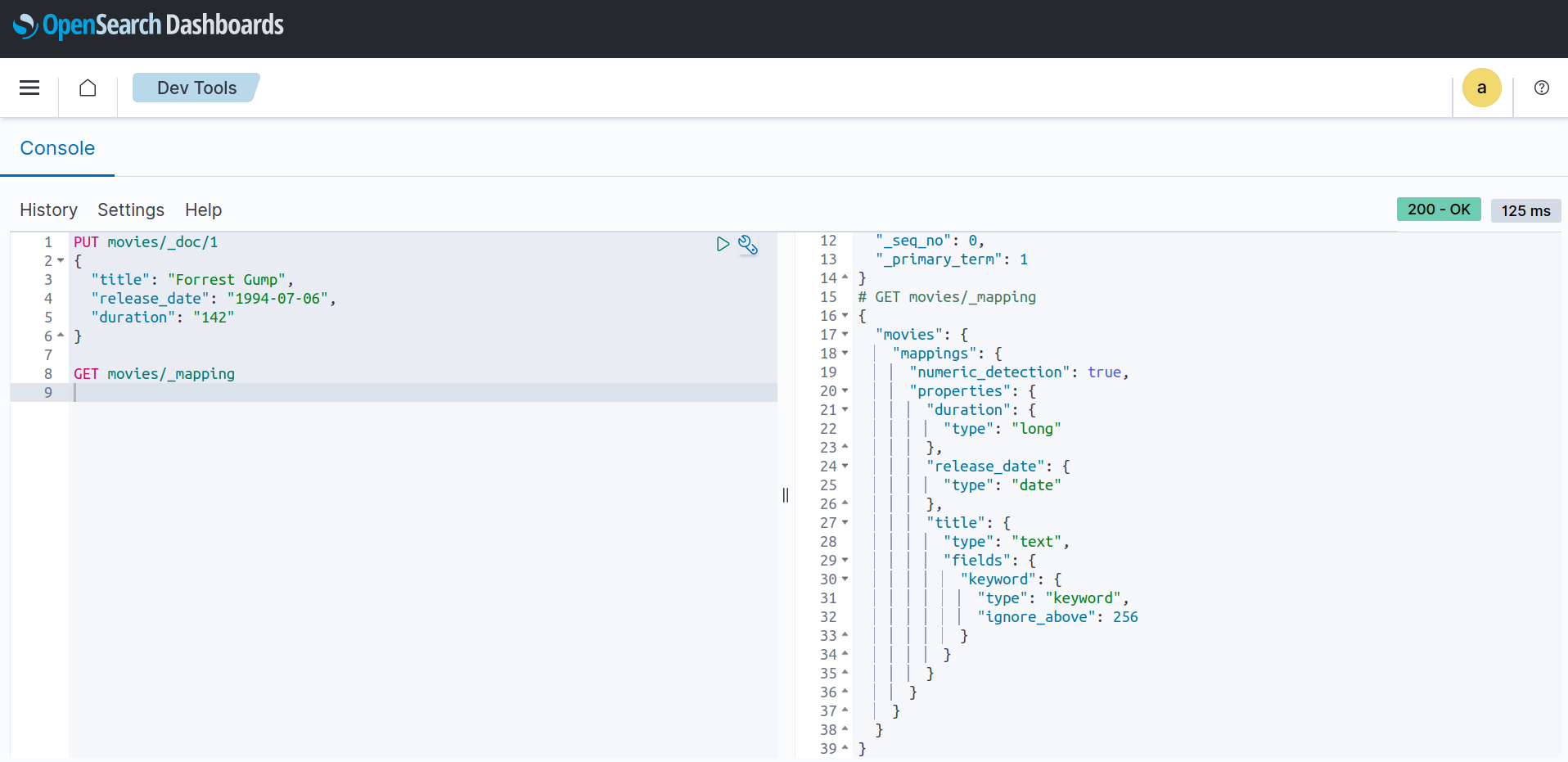
Task: Click the "1994-07-06" release date value
Action: point(277,299)
